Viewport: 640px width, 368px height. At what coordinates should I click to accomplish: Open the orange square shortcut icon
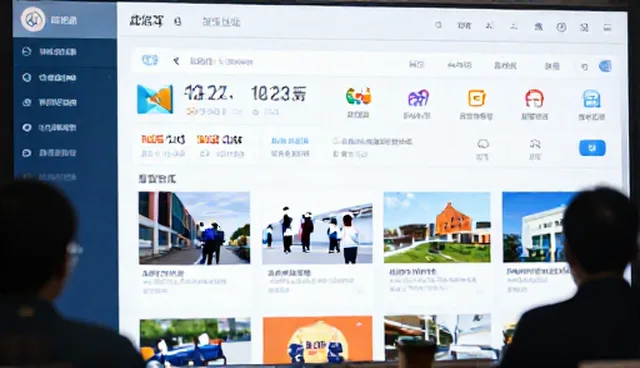click(x=476, y=98)
